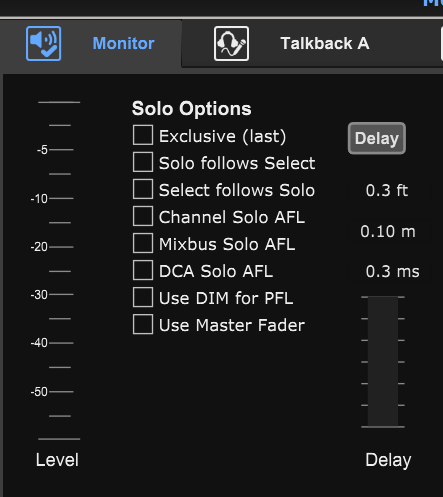Enable the Exclusive (last) solo option

click(x=143, y=135)
